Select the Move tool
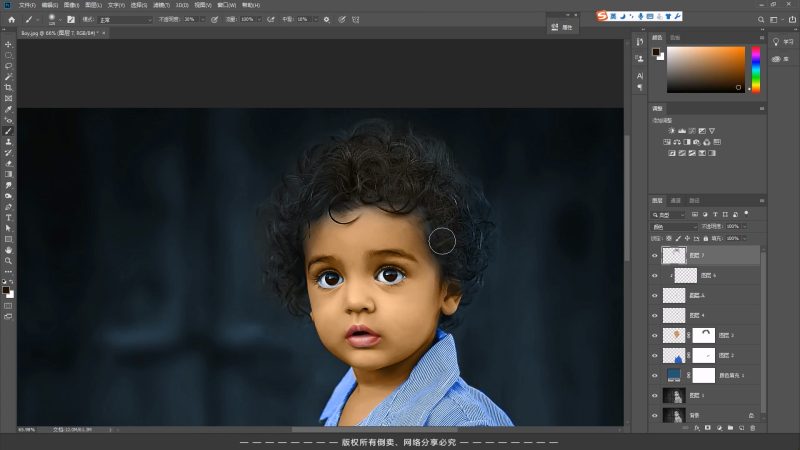 (9, 45)
